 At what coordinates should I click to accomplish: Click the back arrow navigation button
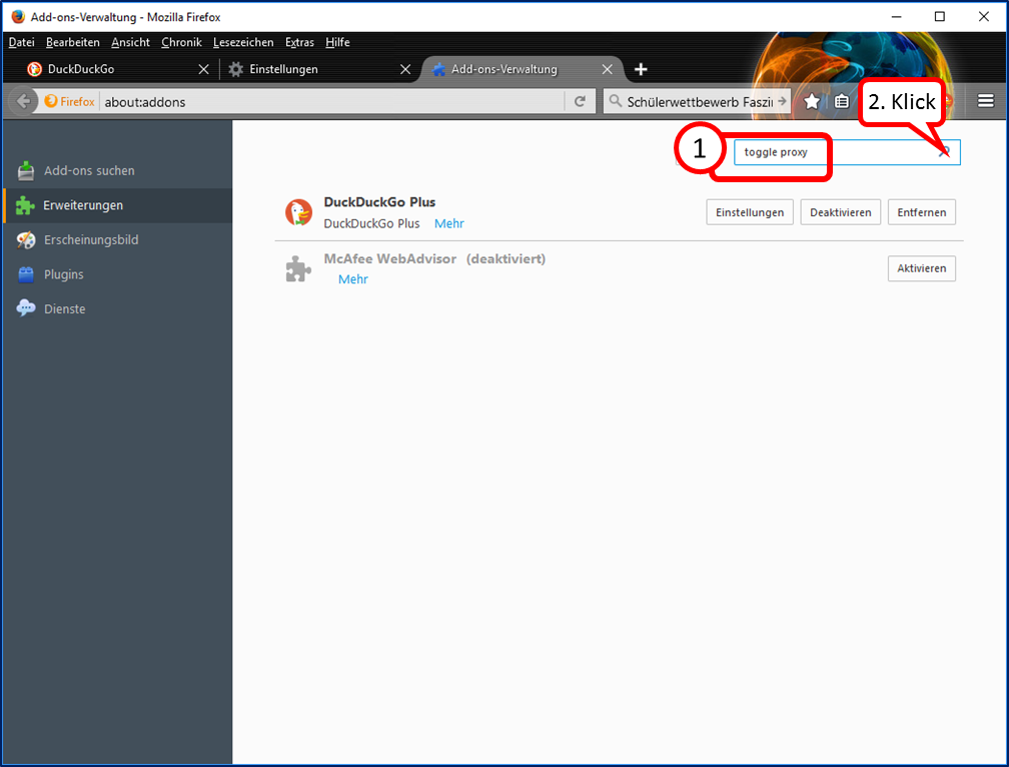point(23,102)
